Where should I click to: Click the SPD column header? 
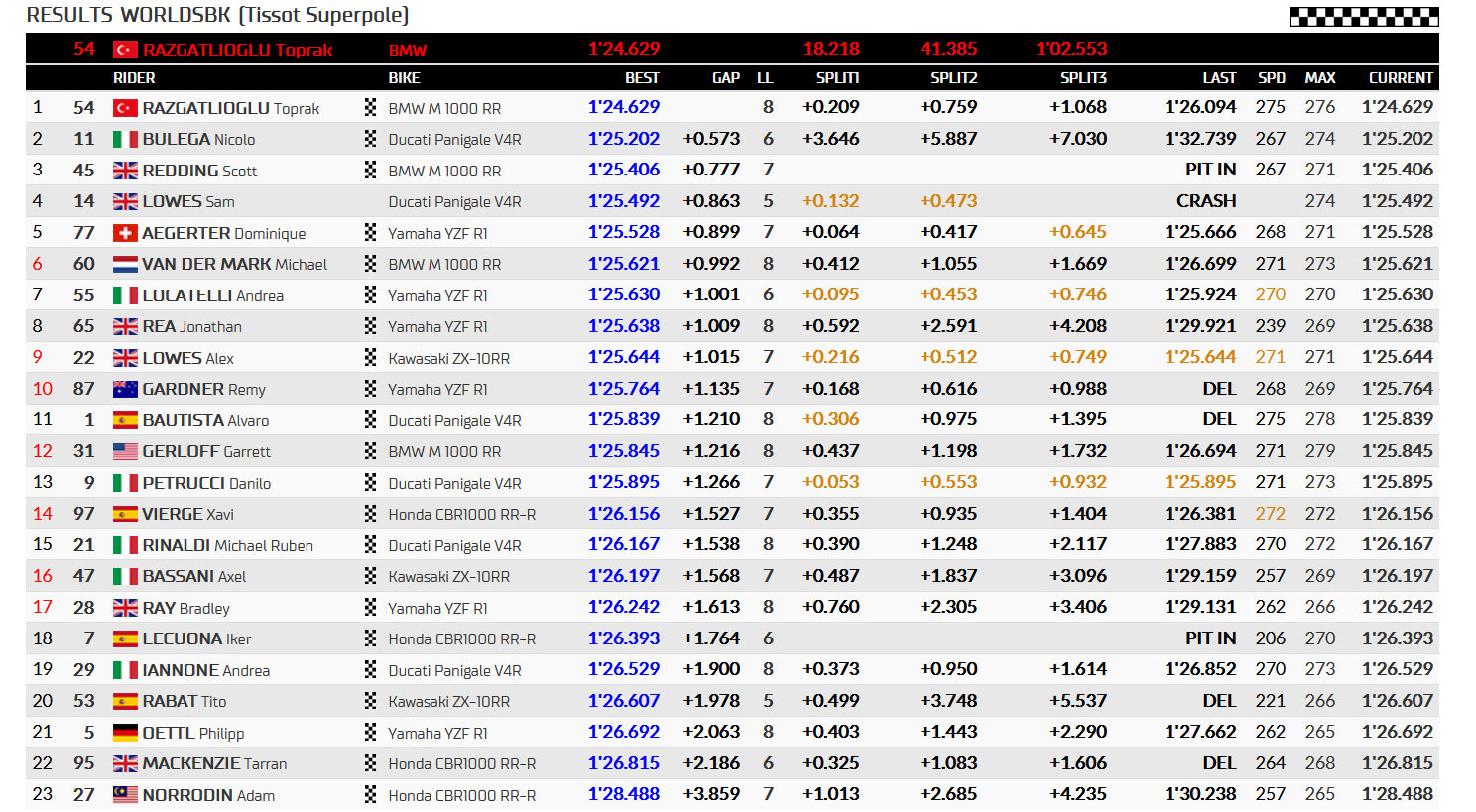1272,78
